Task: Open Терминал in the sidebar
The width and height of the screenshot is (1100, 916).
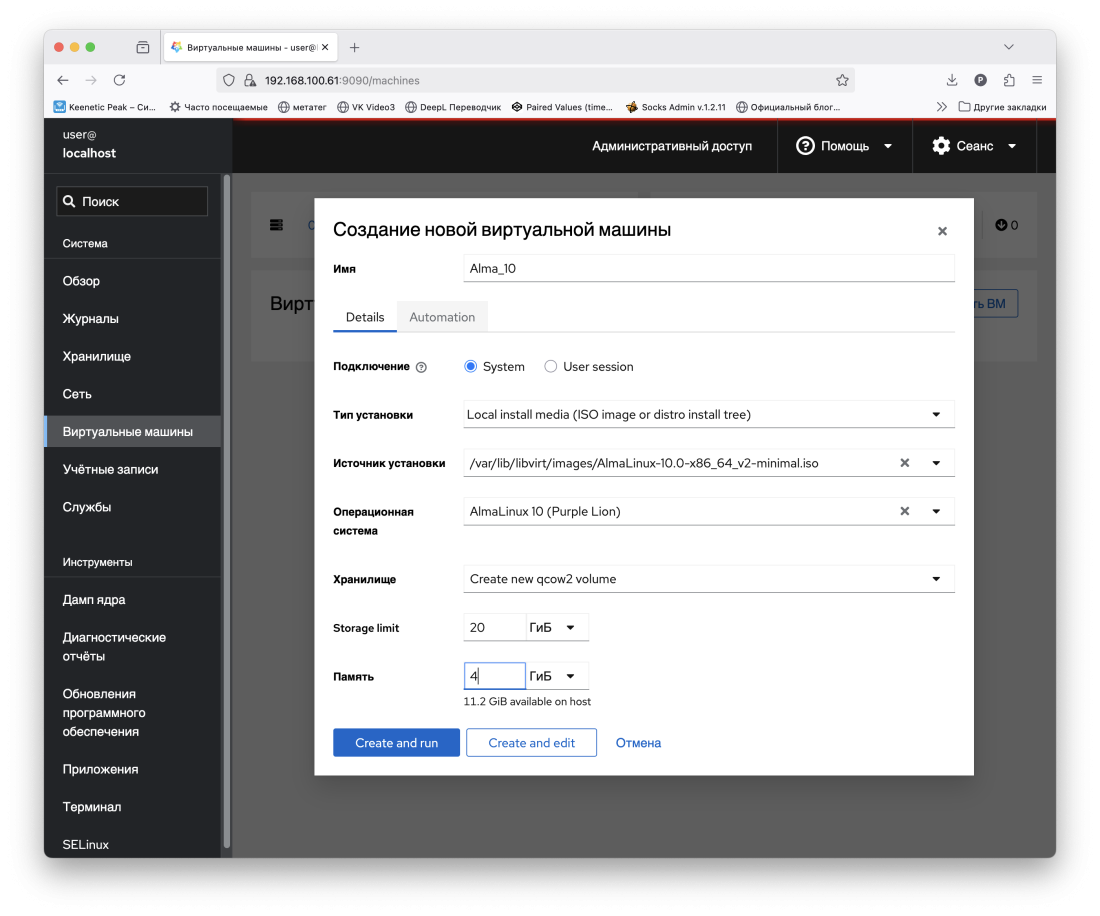Action: tap(91, 807)
